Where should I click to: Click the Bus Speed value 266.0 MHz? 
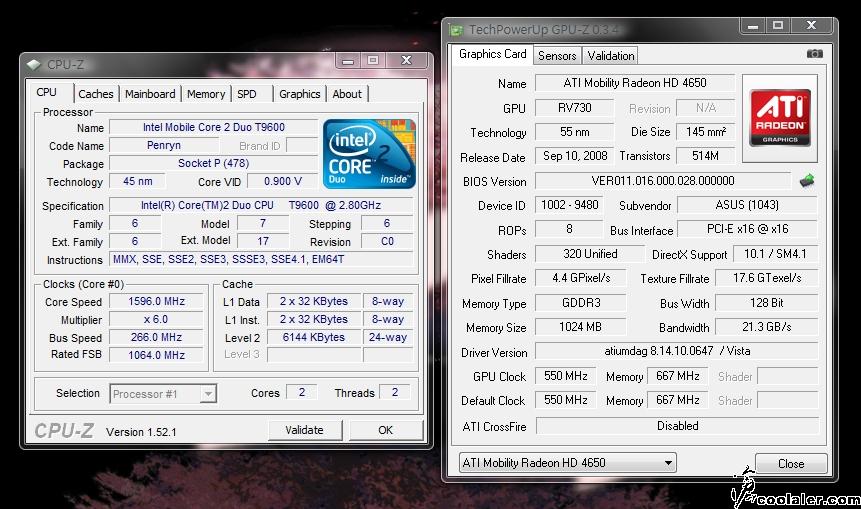coord(156,337)
